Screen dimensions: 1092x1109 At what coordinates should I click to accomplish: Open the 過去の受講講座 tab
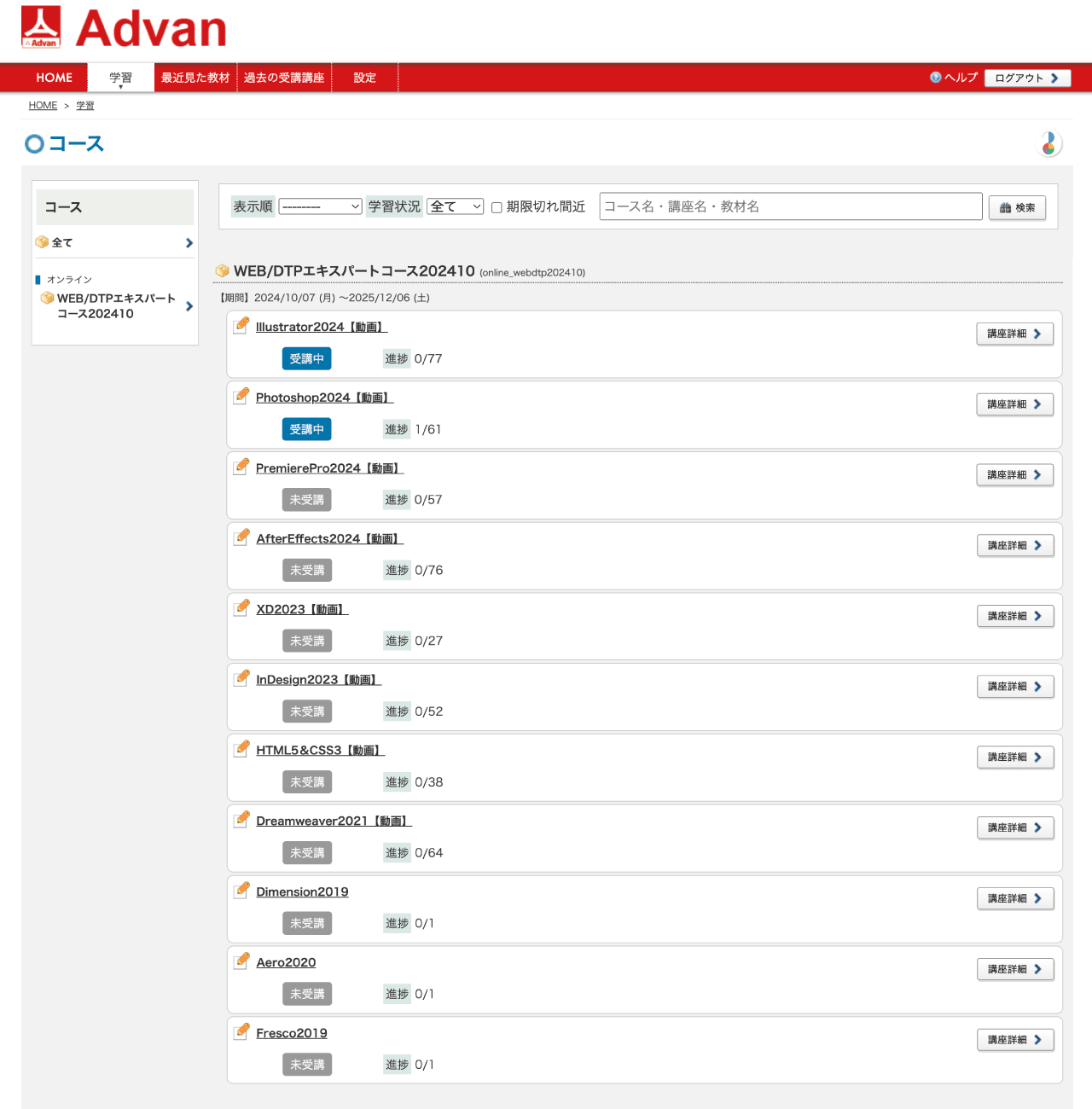pos(284,78)
